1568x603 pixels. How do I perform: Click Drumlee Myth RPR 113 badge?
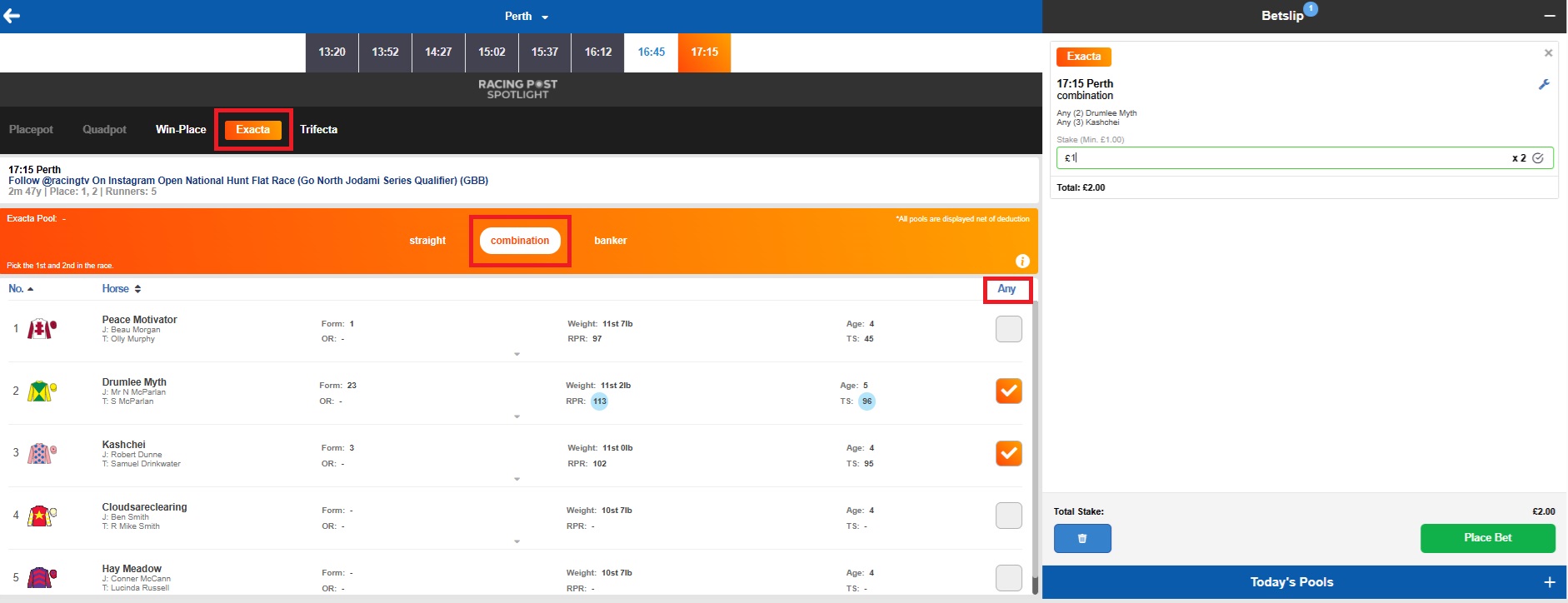[x=600, y=401]
